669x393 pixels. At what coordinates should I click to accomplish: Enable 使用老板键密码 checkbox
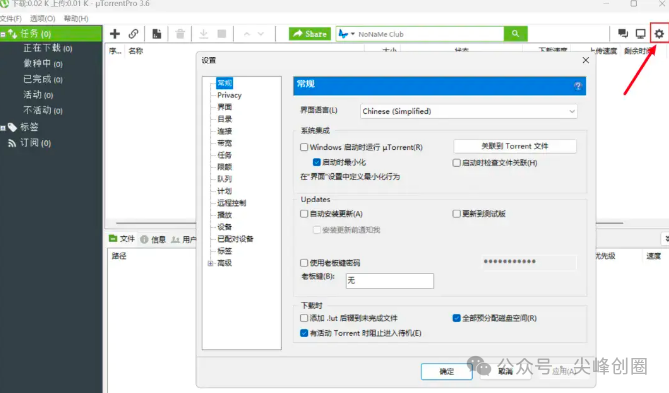click(x=304, y=263)
